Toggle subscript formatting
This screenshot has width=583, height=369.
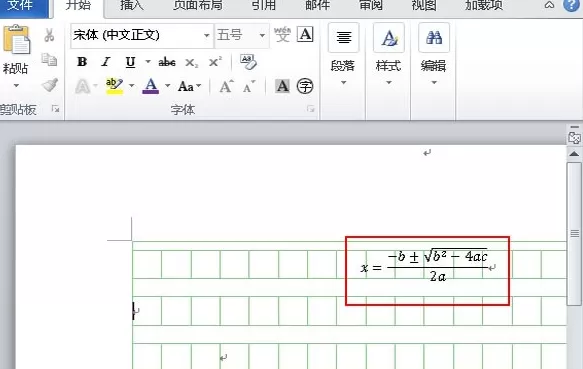(191, 63)
